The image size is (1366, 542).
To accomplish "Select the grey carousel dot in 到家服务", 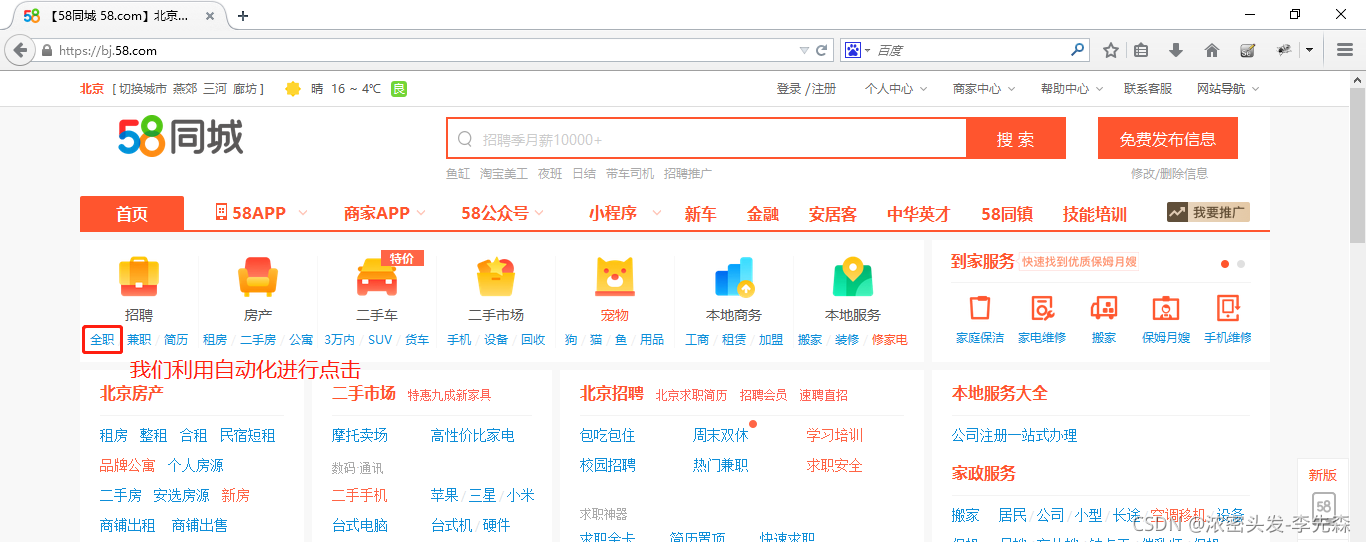I will [1241, 264].
